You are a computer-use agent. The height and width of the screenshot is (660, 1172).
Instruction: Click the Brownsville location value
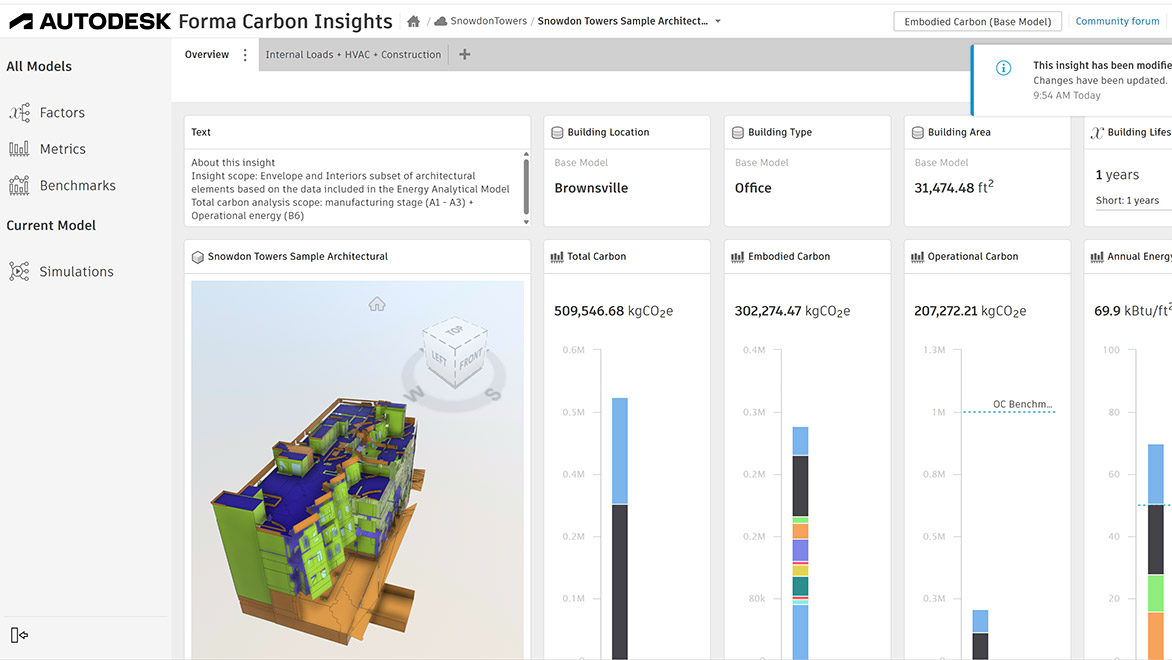(x=591, y=188)
